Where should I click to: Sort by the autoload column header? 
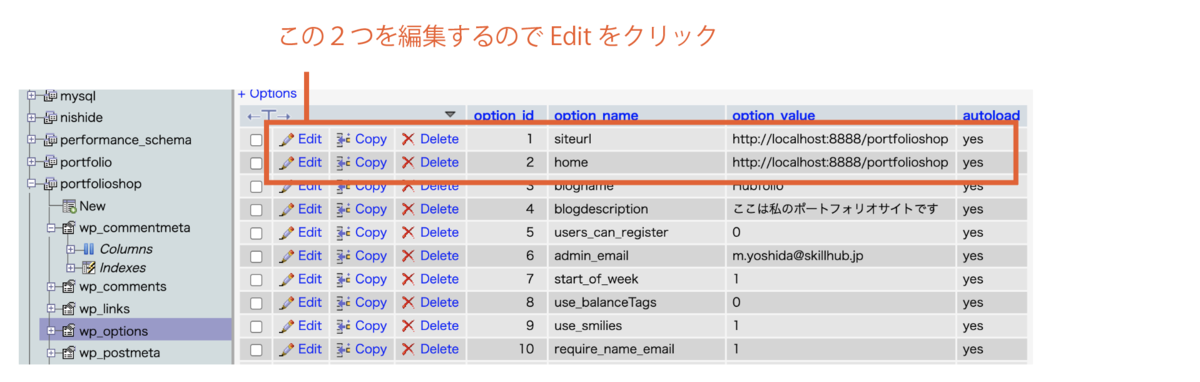tap(991, 115)
